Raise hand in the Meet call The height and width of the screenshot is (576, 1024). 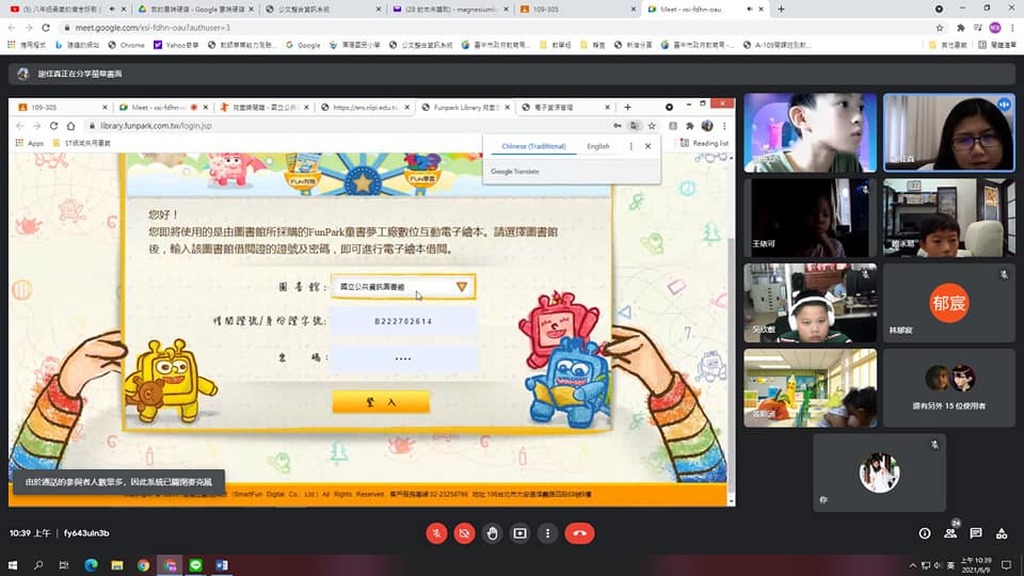pos(492,534)
